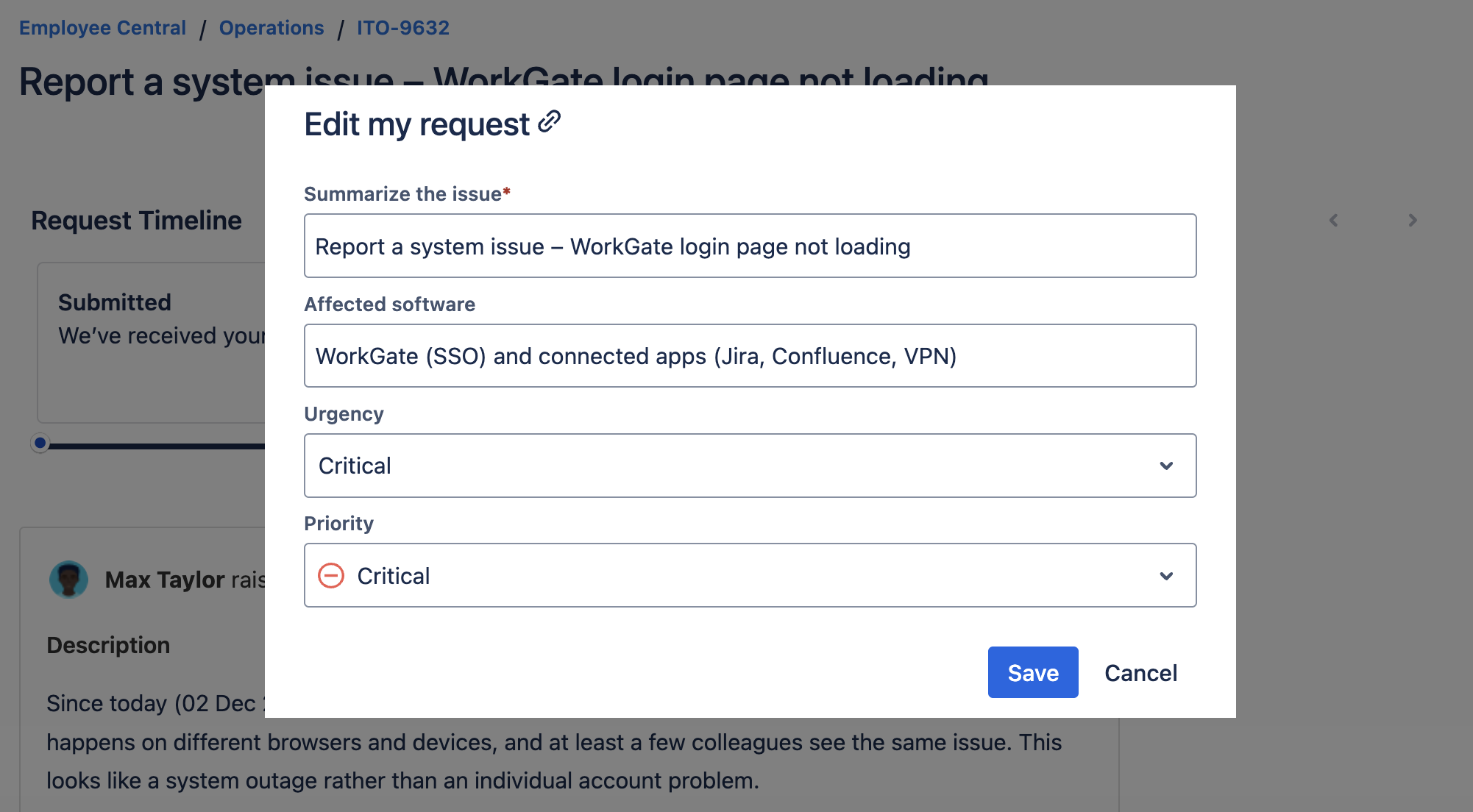Click the Edit my request heading
Image resolution: width=1473 pixels, height=812 pixels.
[x=416, y=124]
